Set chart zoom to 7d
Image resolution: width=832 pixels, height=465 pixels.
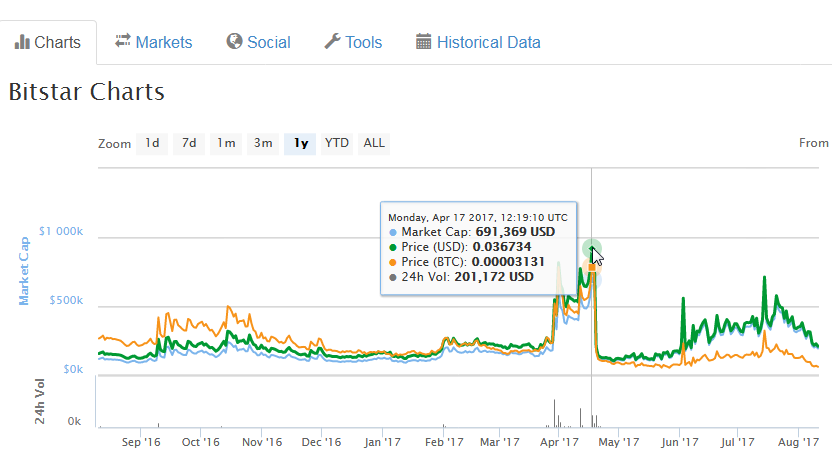point(189,143)
